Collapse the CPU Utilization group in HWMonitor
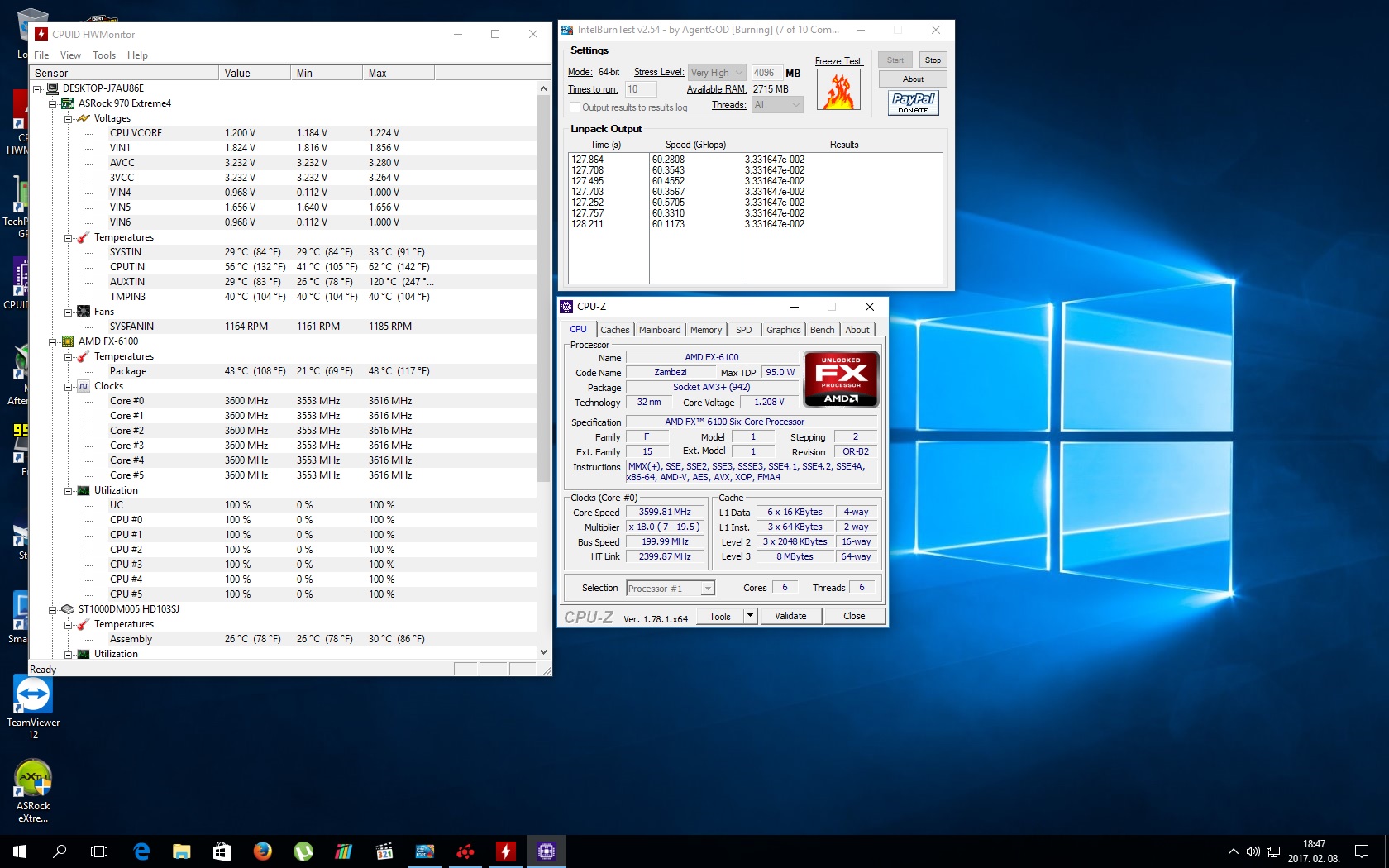 (69, 491)
